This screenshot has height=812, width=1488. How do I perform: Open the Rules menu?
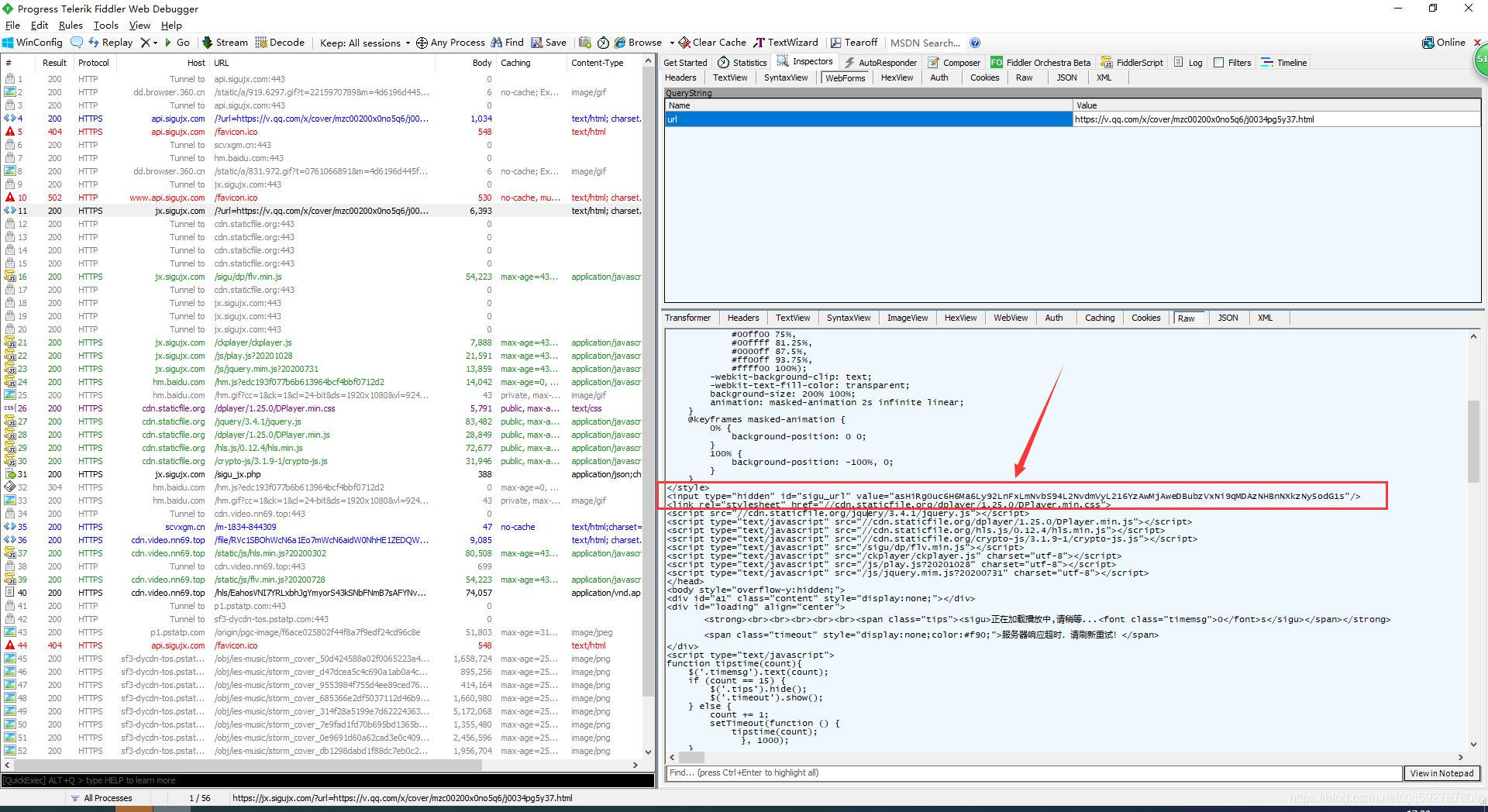tap(71, 25)
